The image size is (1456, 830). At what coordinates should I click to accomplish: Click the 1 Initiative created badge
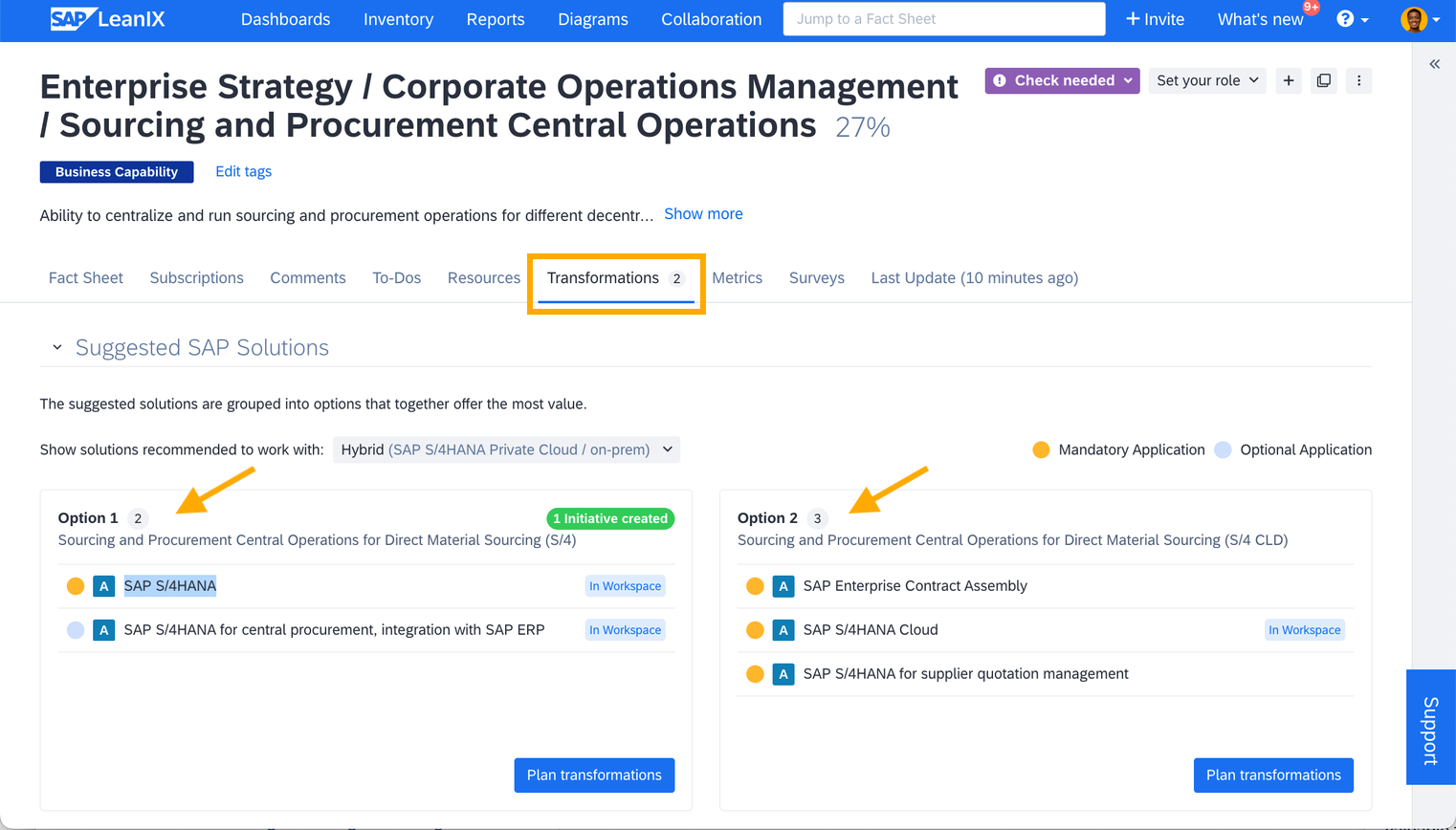610,518
